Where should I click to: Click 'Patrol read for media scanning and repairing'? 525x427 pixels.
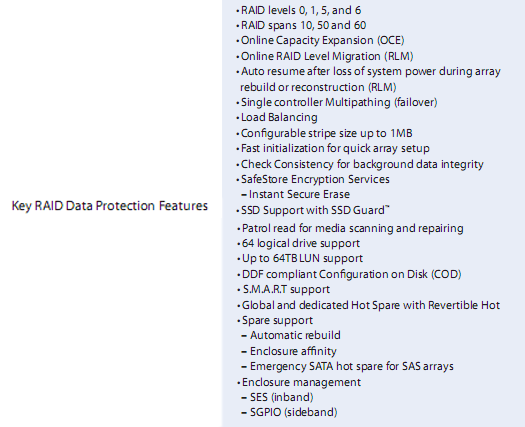pyautogui.click(x=351, y=228)
